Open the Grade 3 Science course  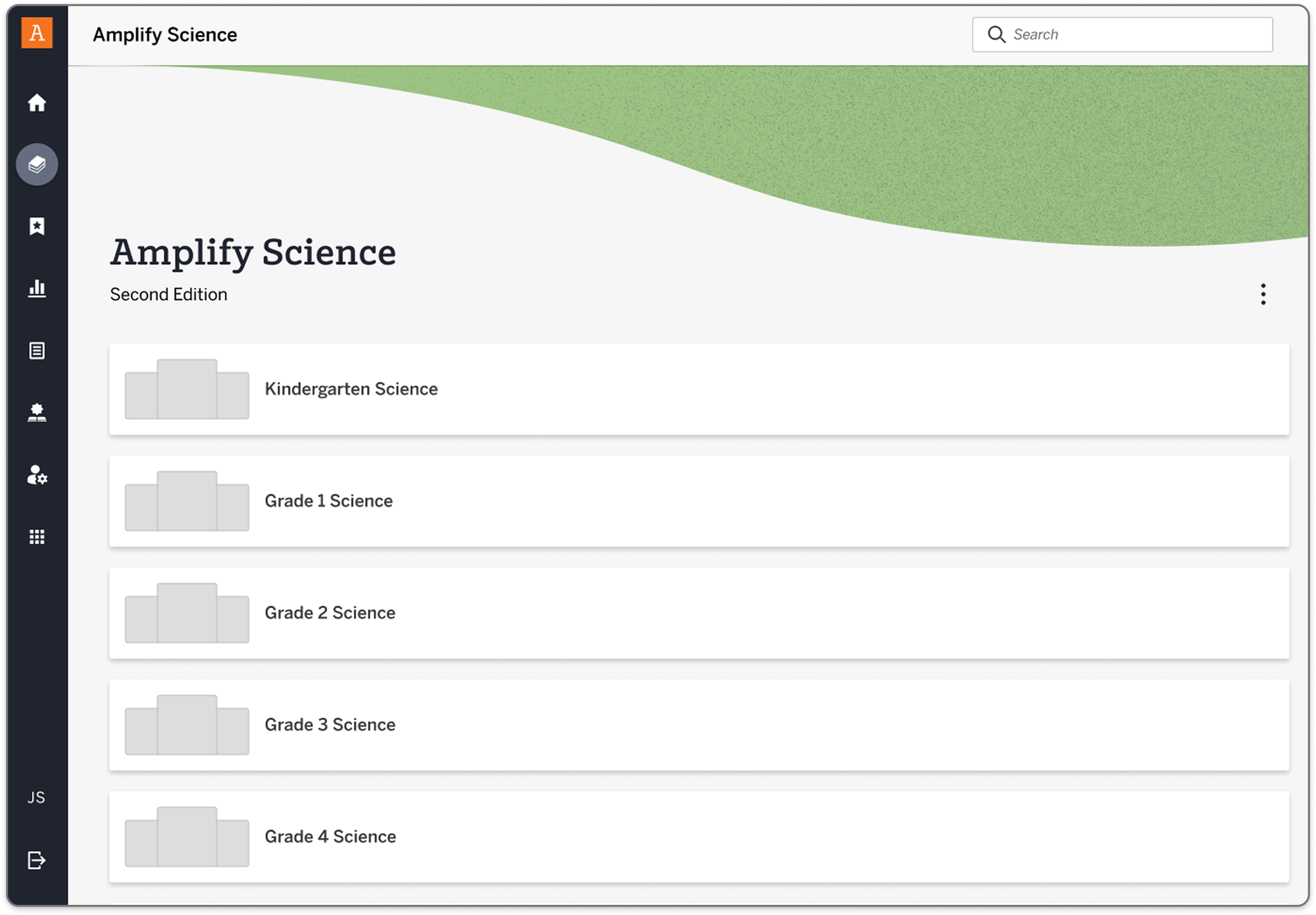(x=699, y=726)
